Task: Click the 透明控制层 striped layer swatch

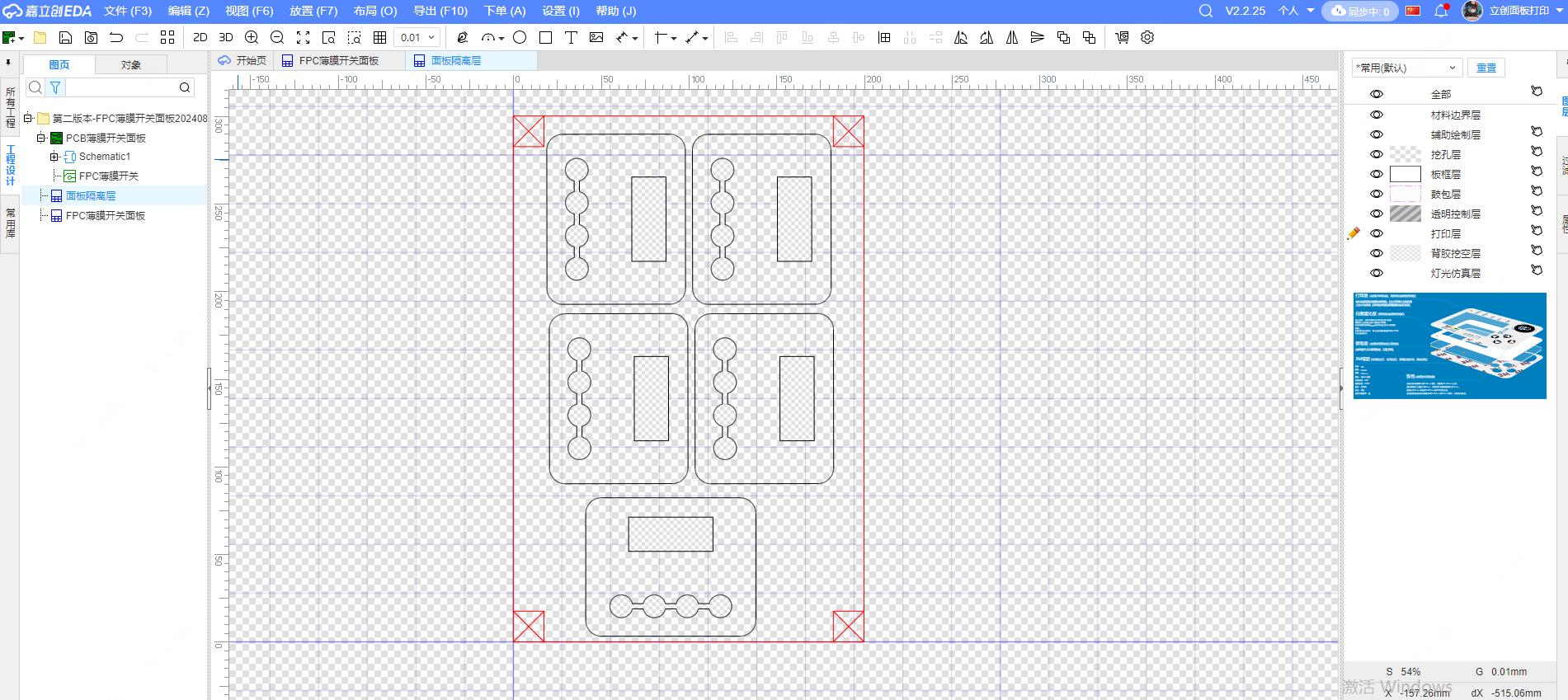Action: (x=1405, y=214)
